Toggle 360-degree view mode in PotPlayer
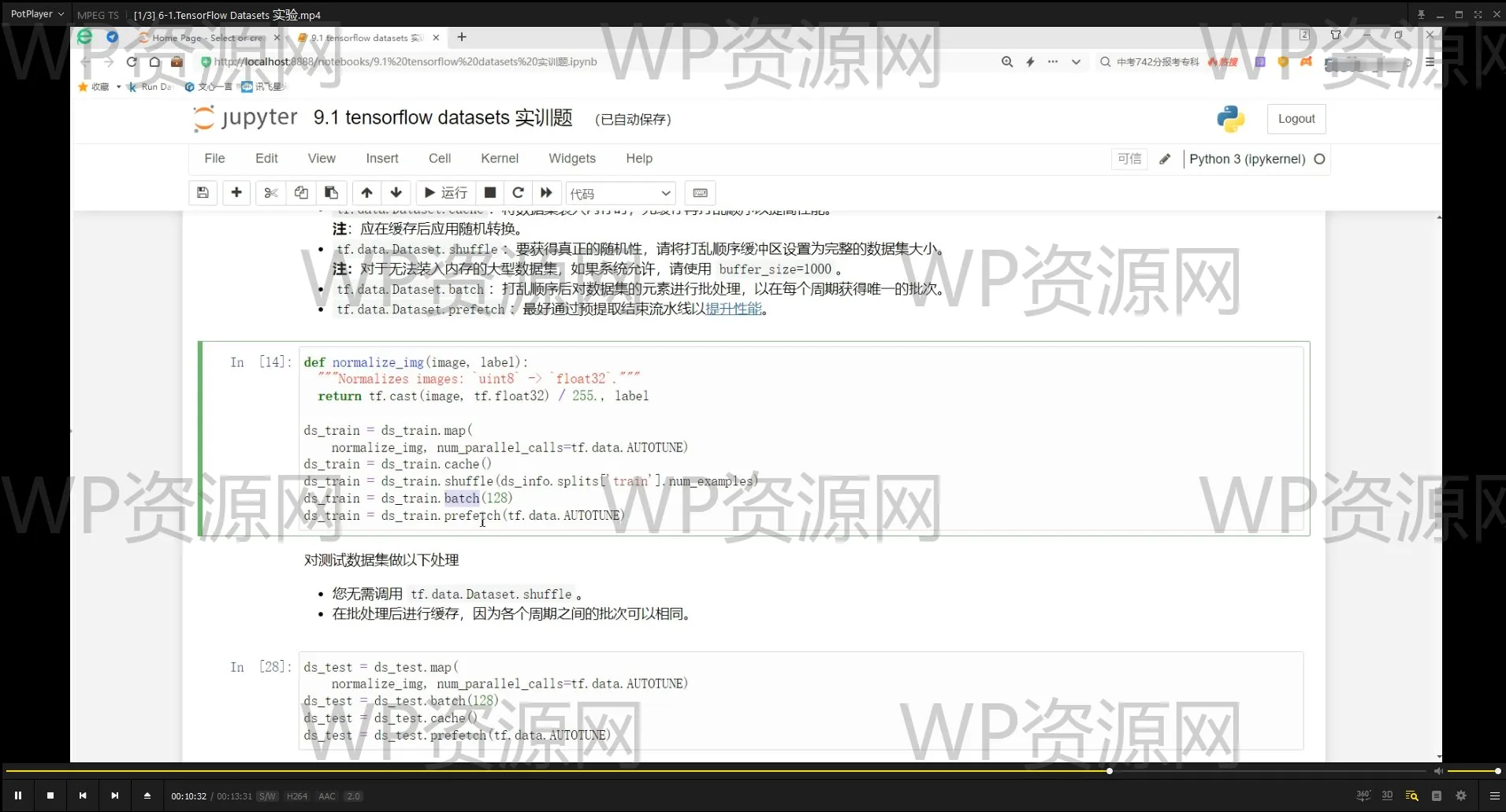This screenshot has width=1506, height=812. click(x=1363, y=795)
